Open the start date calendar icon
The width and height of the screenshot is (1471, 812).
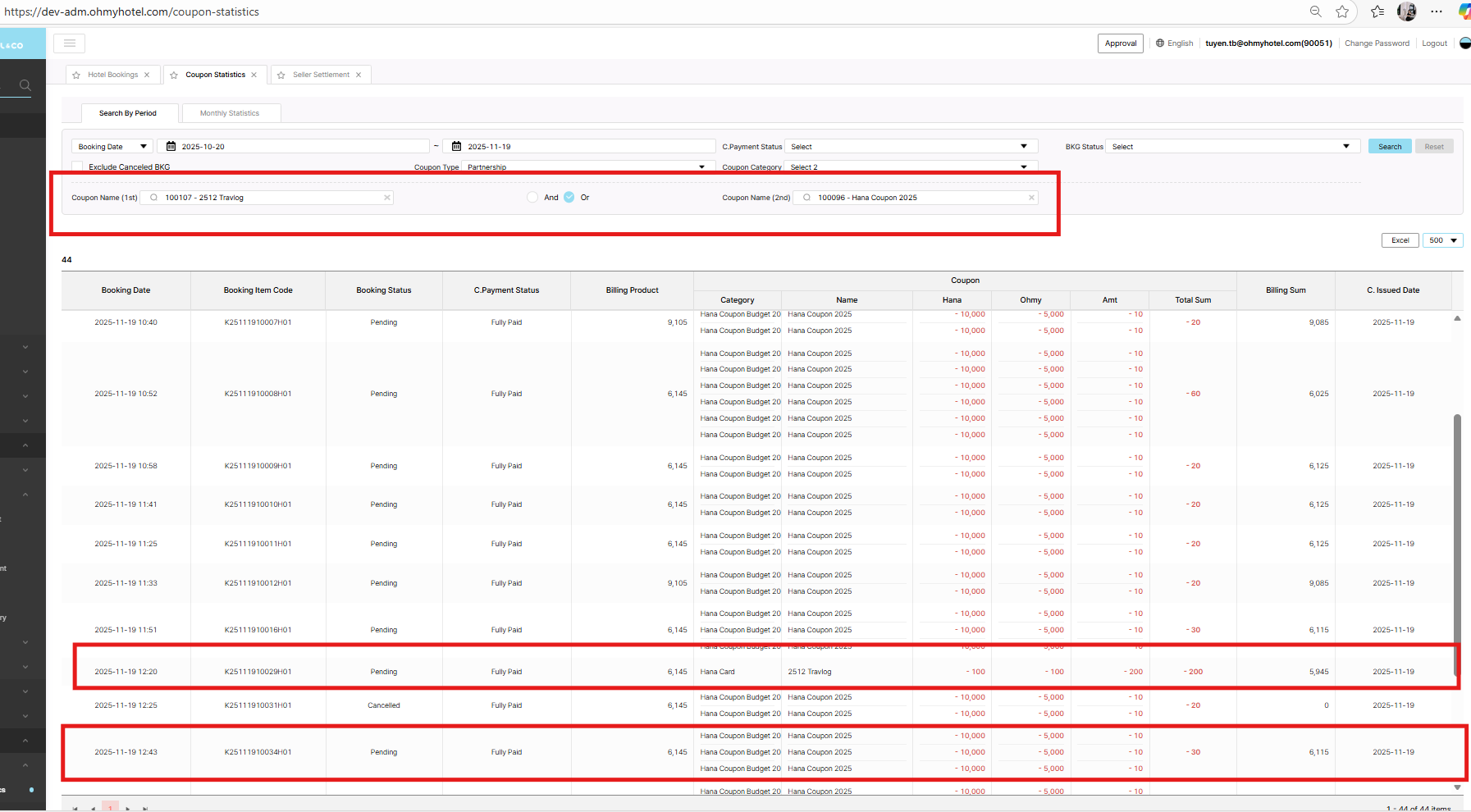pyautogui.click(x=171, y=147)
